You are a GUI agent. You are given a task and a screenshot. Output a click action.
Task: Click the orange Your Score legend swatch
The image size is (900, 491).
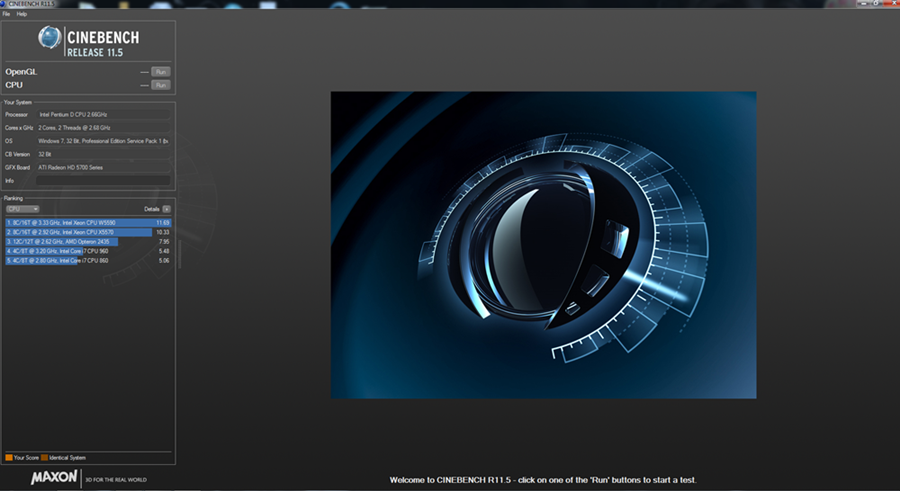click(8, 457)
